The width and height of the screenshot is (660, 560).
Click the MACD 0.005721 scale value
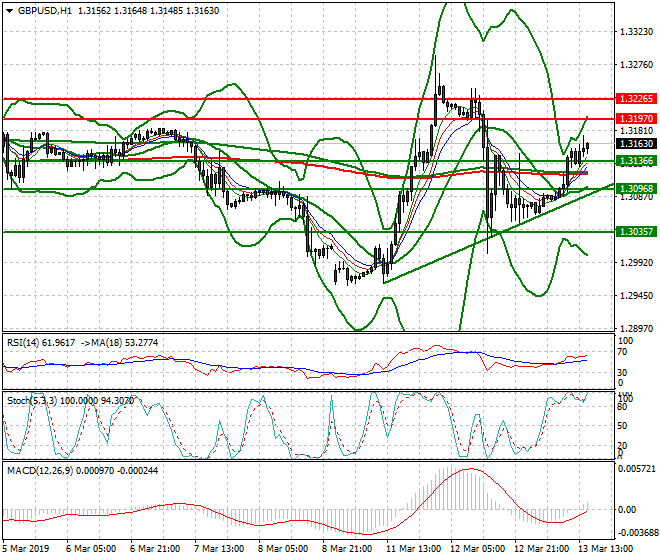[637, 469]
